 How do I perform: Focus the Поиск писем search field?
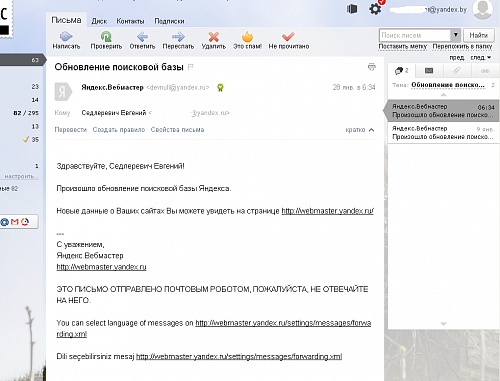coord(415,35)
